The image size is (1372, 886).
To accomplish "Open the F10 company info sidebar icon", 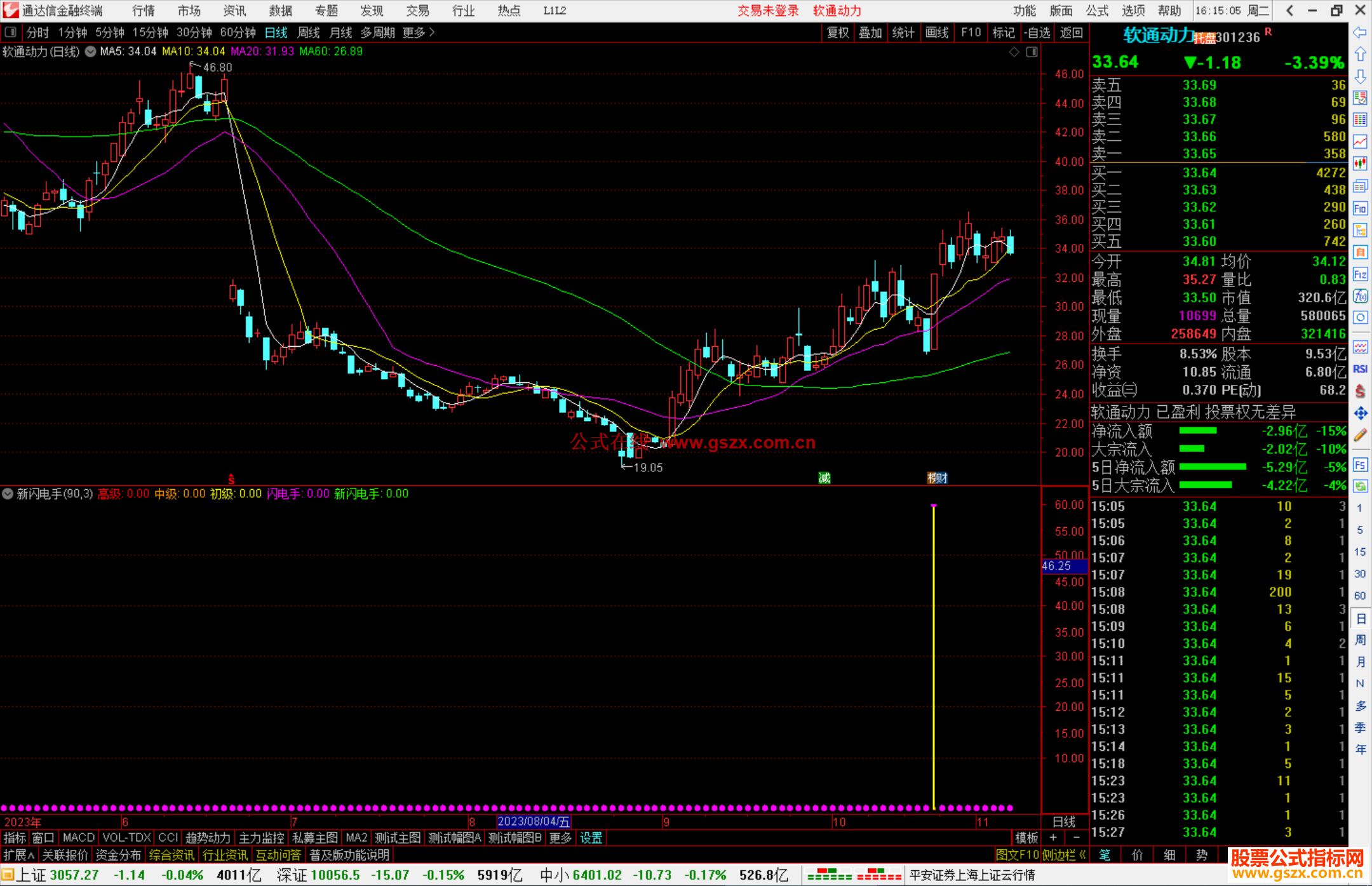I will [x=1360, y=208].
